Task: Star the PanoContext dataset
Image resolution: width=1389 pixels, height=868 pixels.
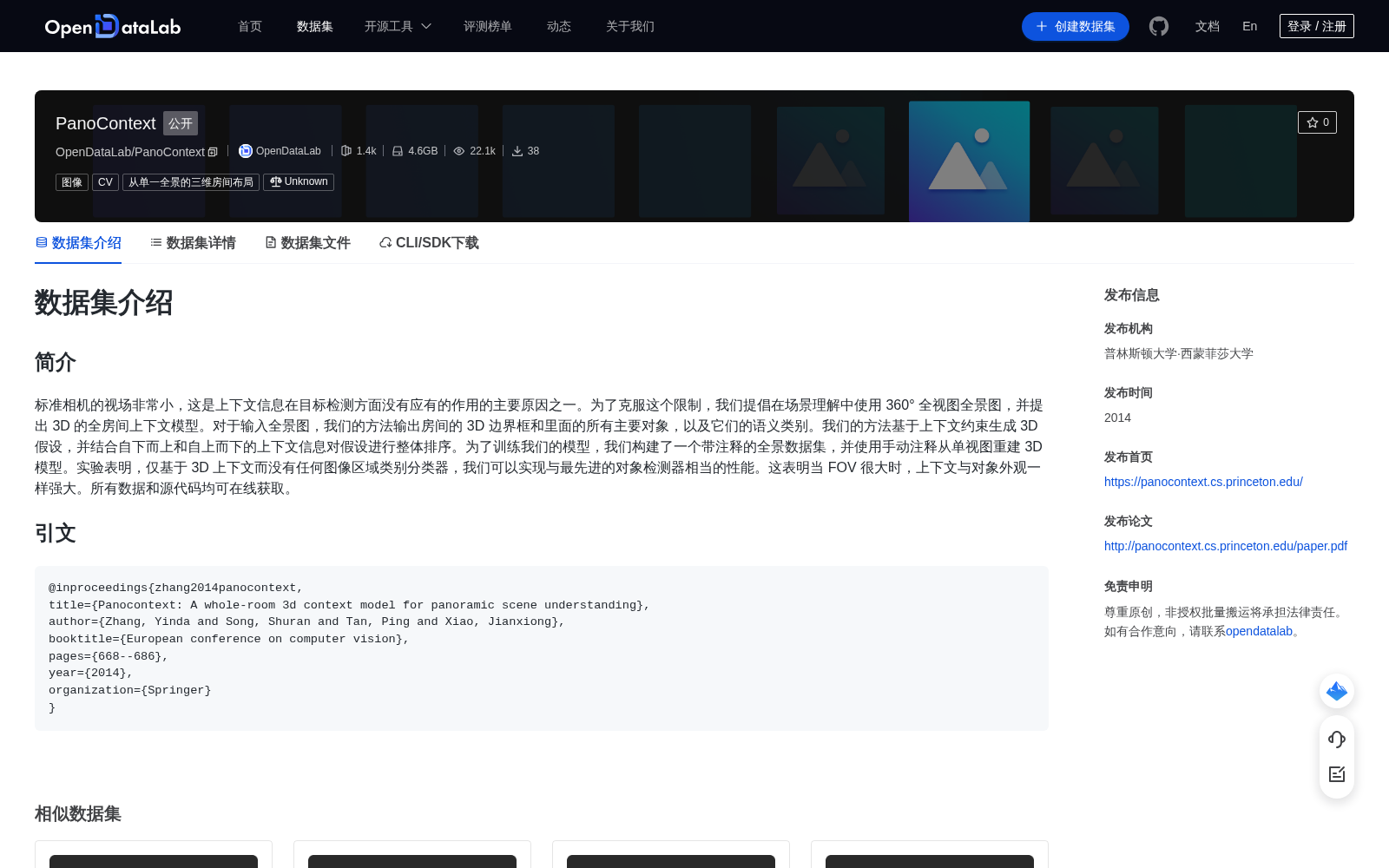Action: click(1317, 122)
